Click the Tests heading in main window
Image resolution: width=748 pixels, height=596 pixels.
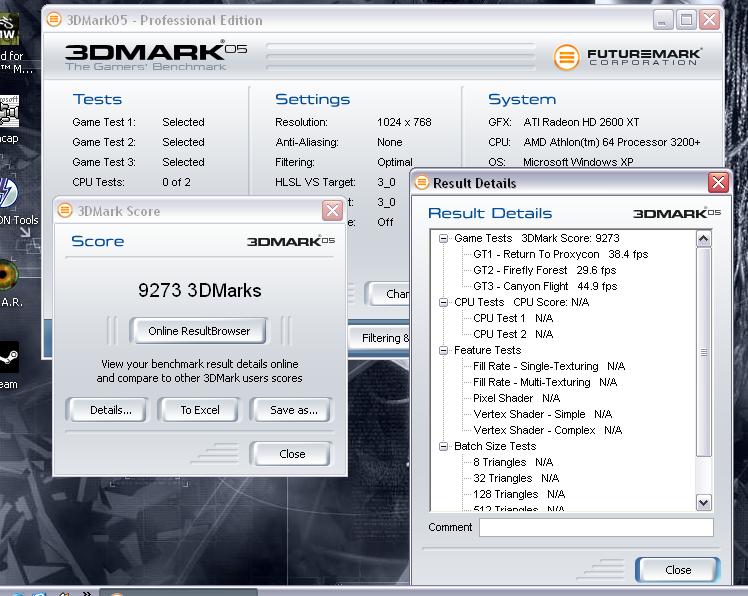pyautogui.click(x=97, y=99)
